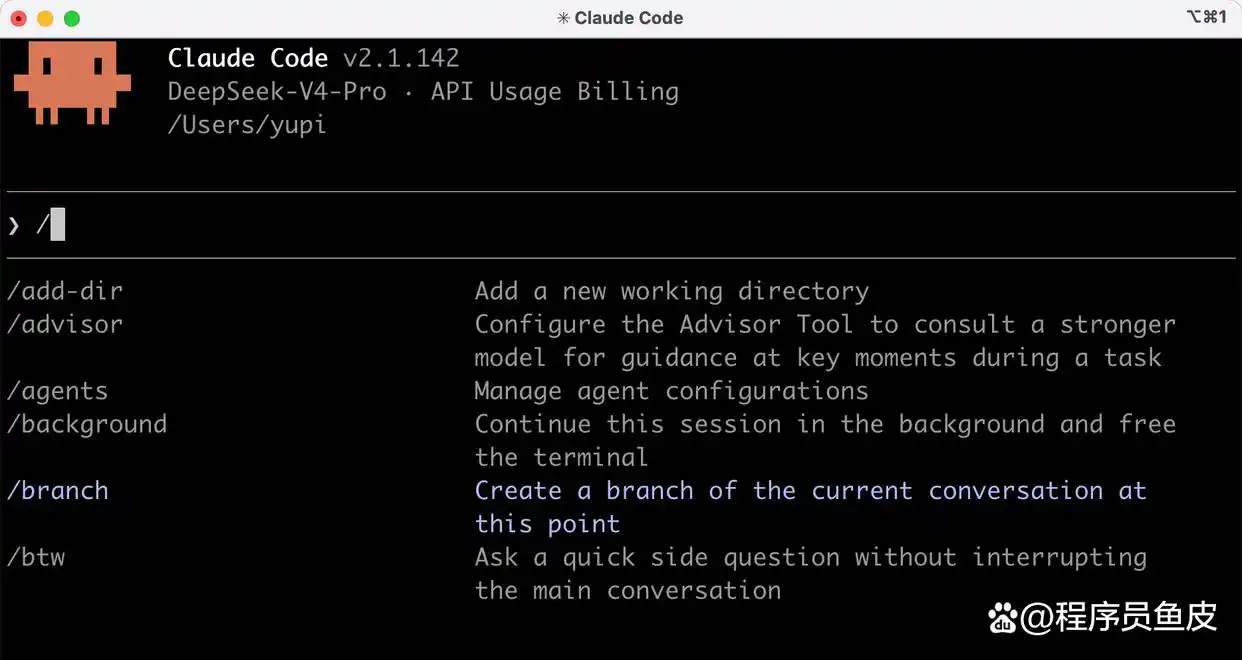Click description starting 'Create a branch of the current'
The image size is (1242, 660).
click(810, 507)
